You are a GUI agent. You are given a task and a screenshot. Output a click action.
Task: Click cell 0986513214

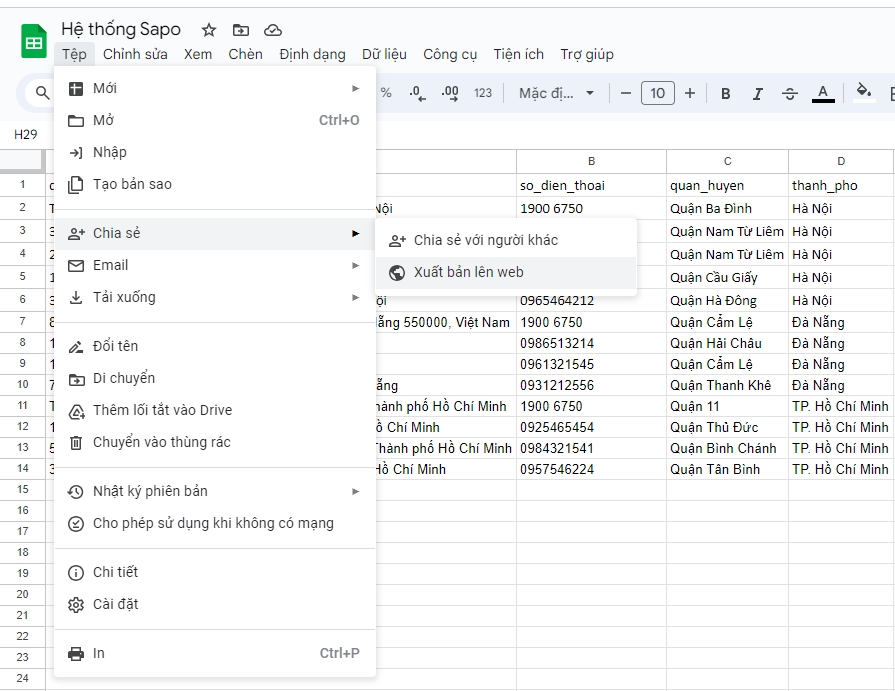591,344
